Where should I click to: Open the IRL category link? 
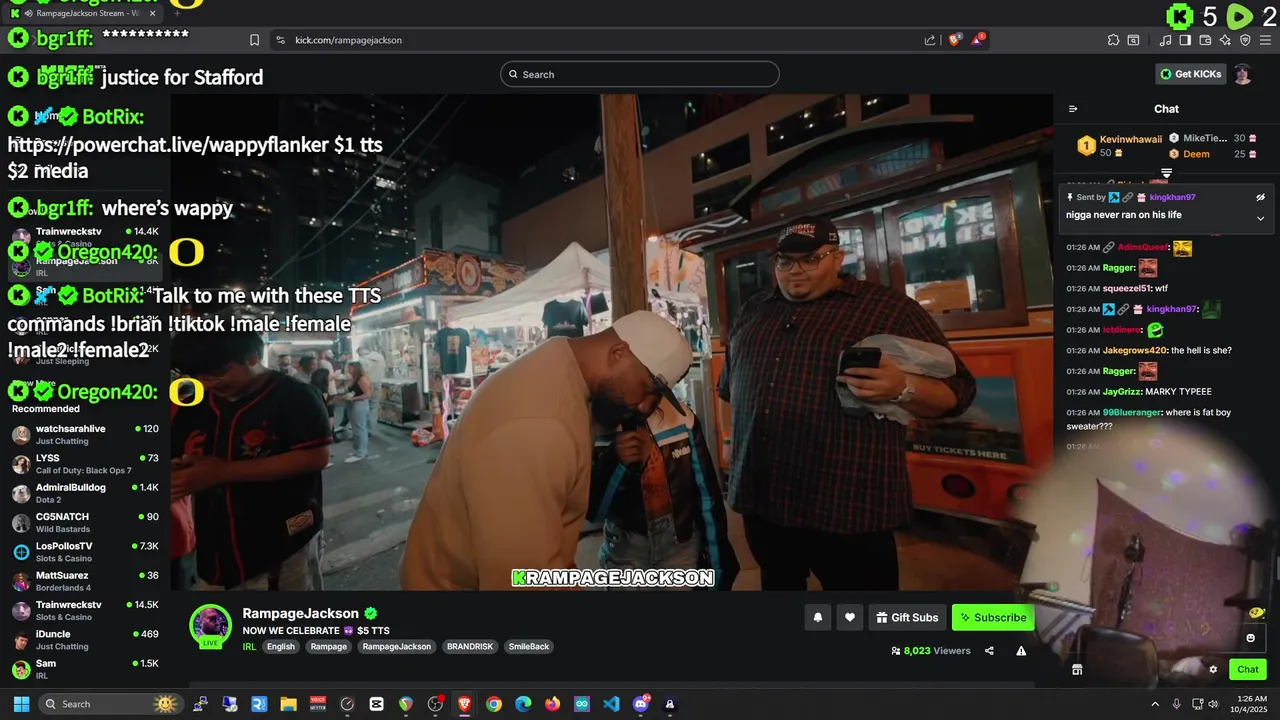click(249, 647)
